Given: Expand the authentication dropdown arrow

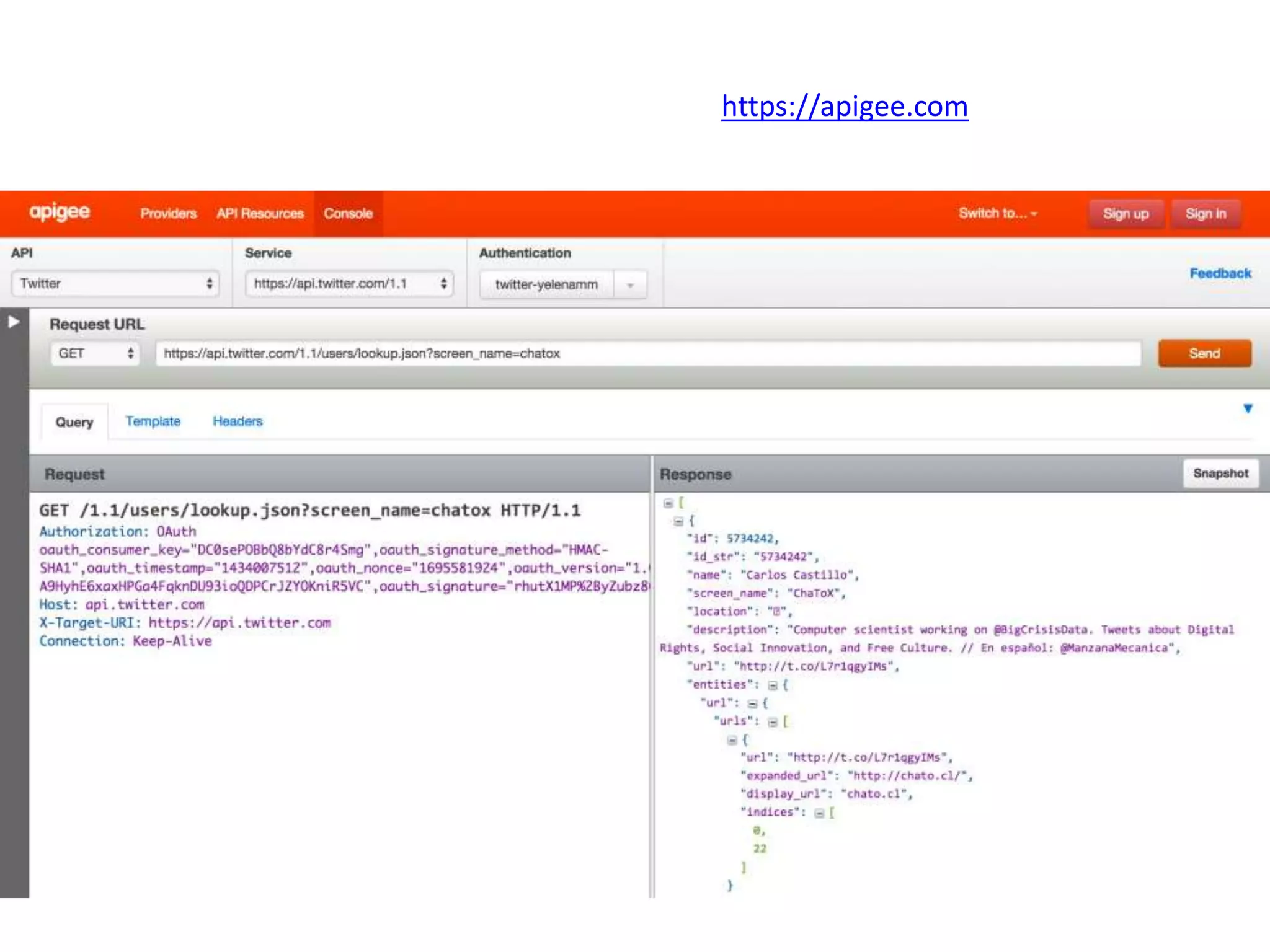Looking at the screenshot, I should point(630,285).
